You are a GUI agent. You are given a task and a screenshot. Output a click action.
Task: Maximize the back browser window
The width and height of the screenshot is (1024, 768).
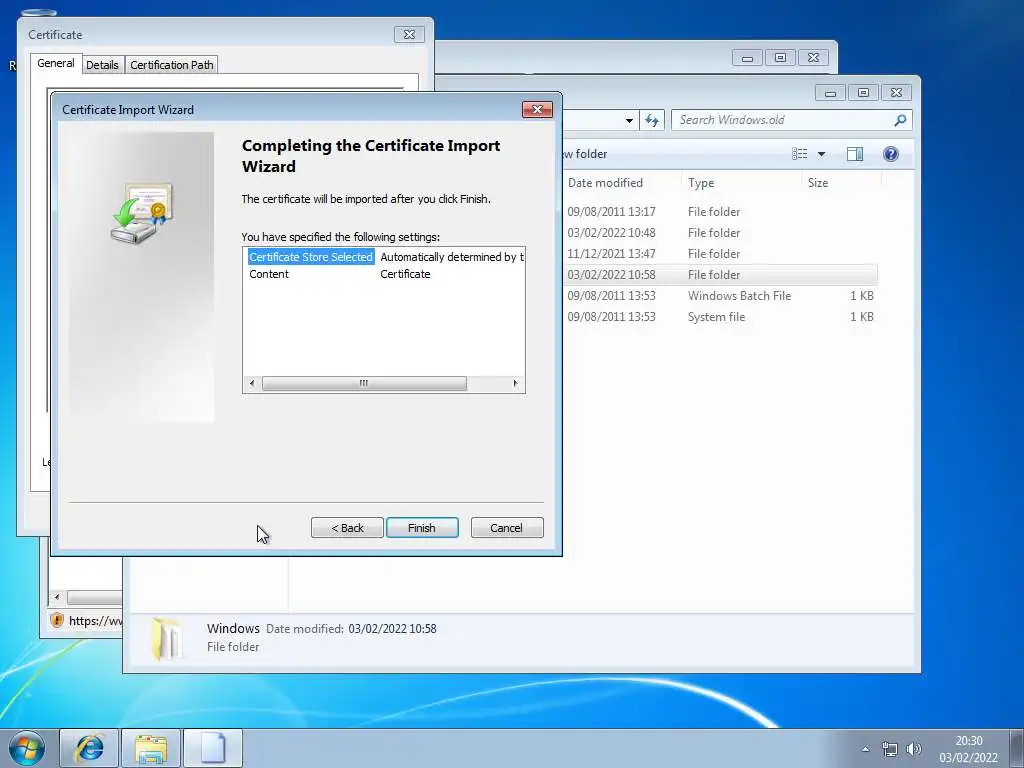coord(780,57)
